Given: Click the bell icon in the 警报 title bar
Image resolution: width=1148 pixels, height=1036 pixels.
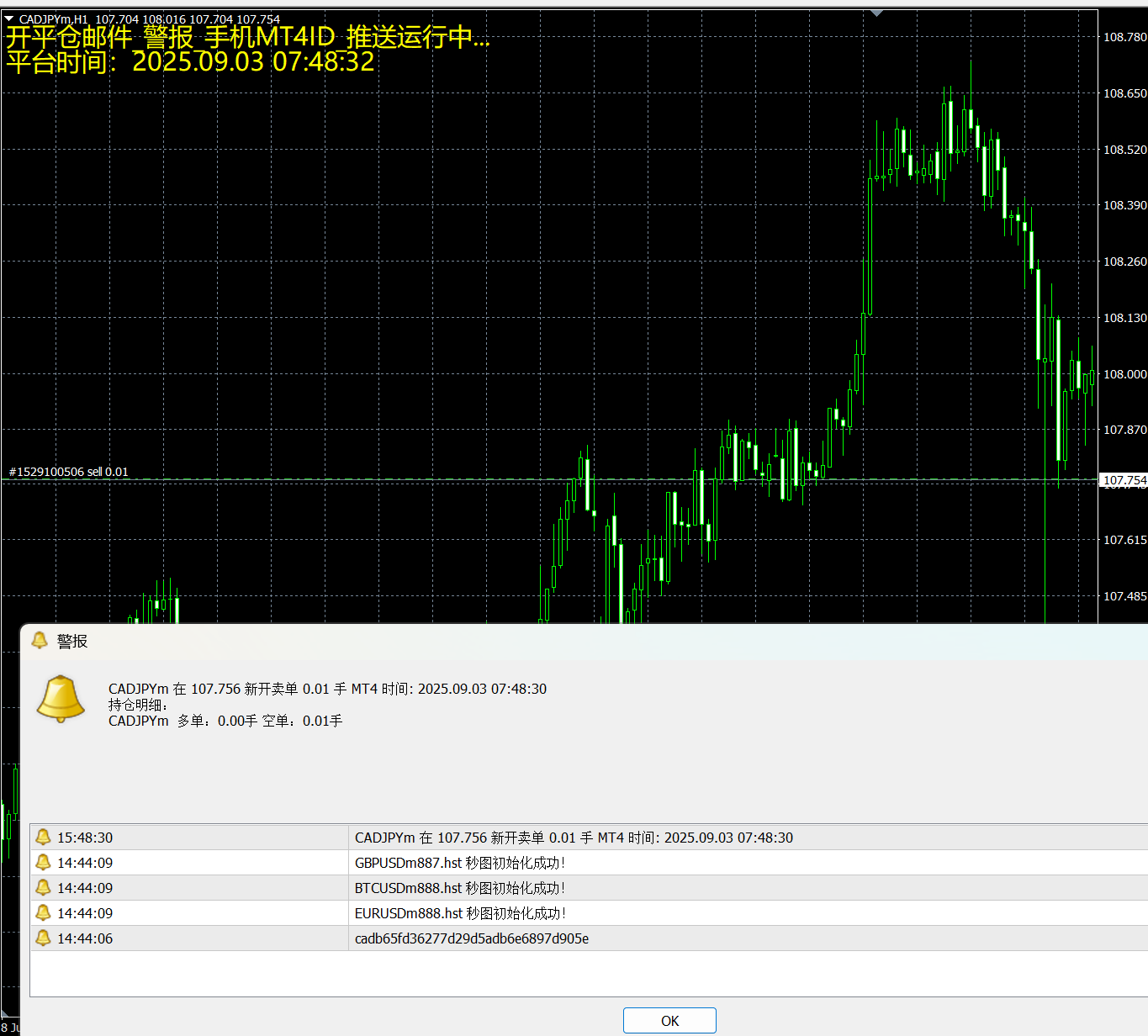Looking at the screenshot, I should pyautogui.click(x=39, y=641).
